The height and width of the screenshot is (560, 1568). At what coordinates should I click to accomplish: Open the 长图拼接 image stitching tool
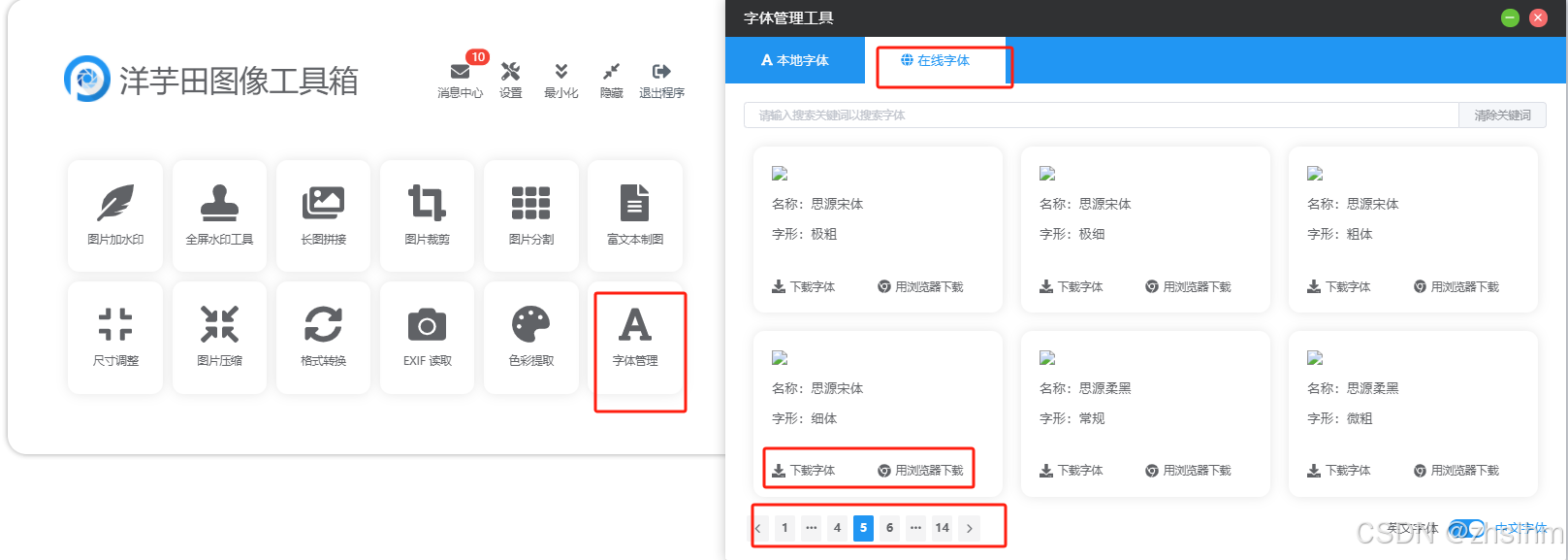pos(323,215)
